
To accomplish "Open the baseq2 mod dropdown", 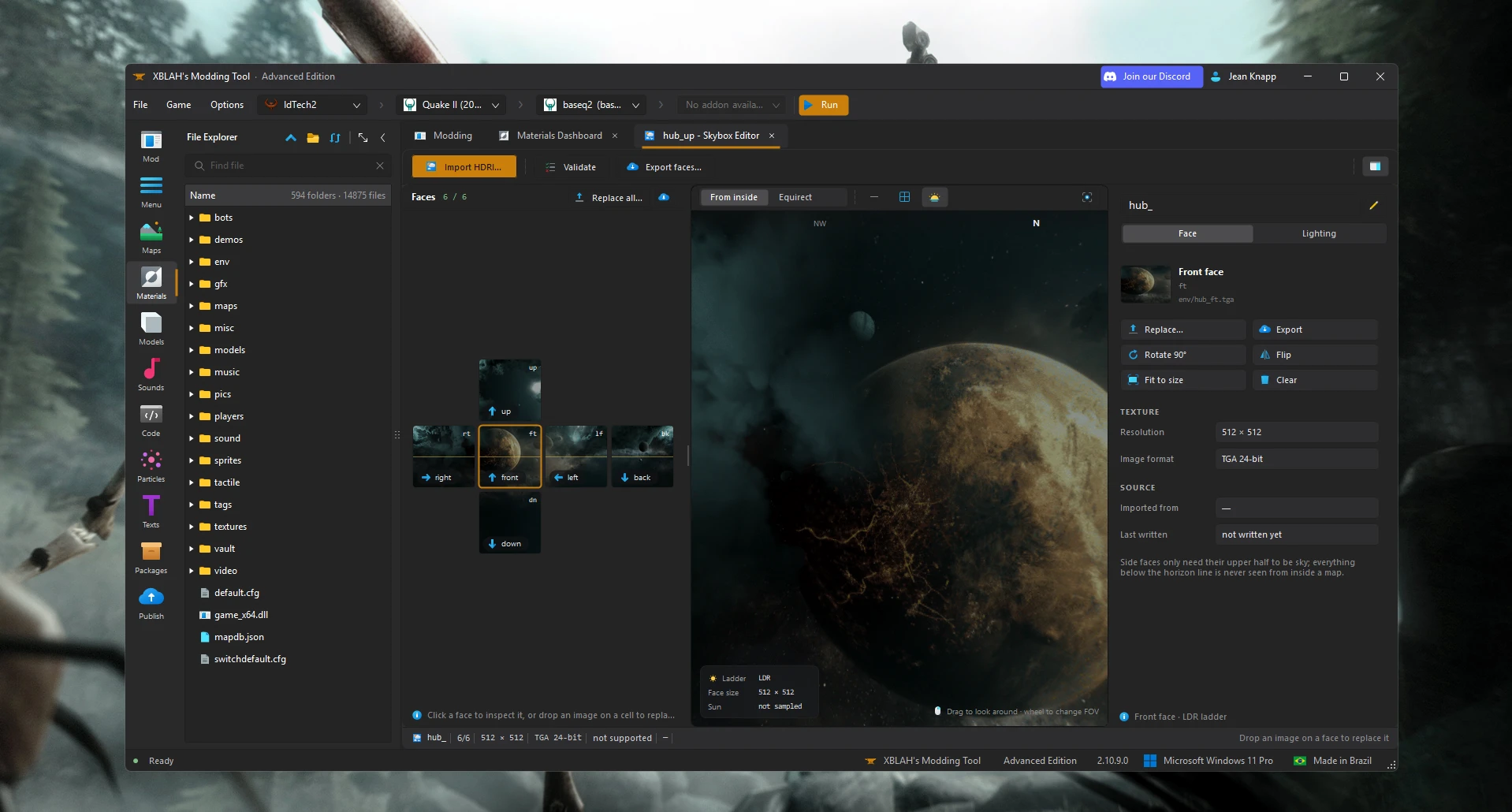I will tap(591, 105).
